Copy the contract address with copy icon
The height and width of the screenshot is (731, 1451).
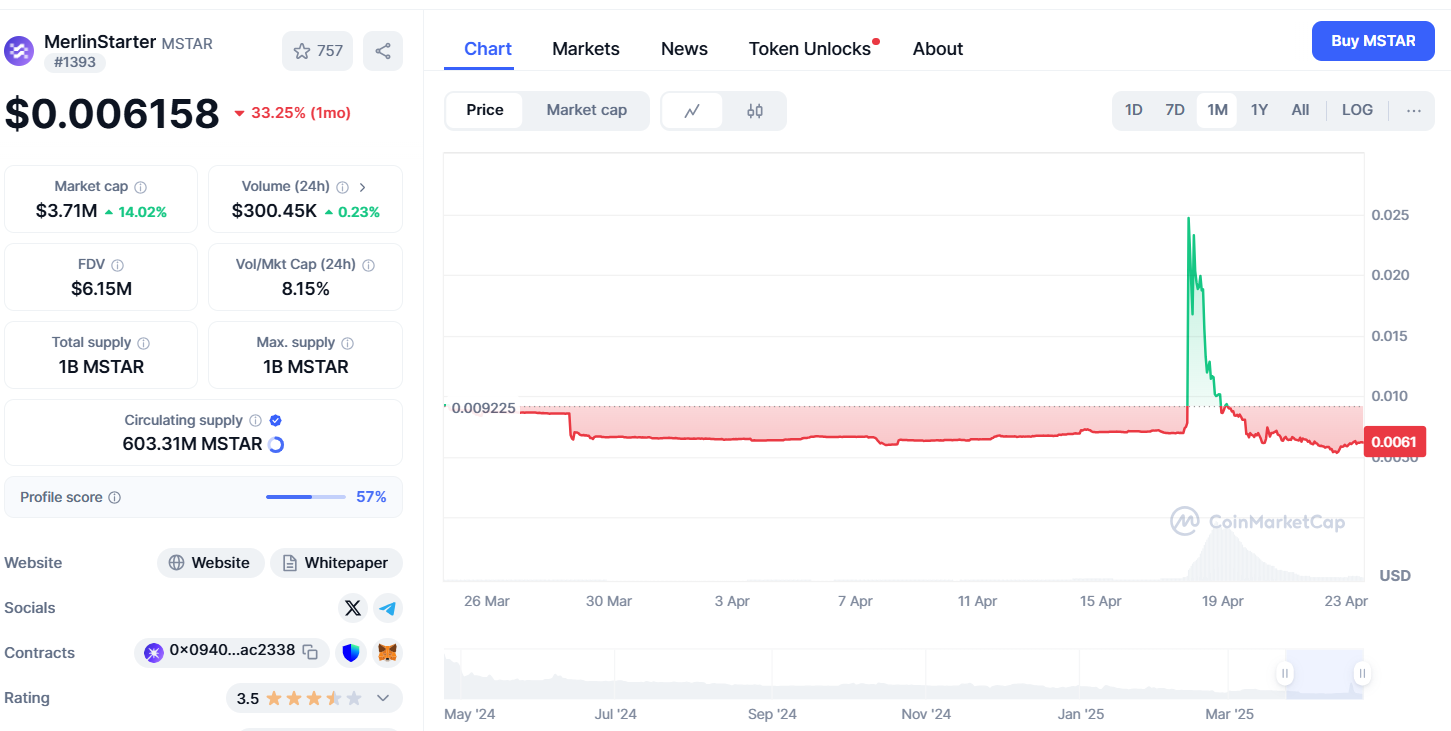311,652
